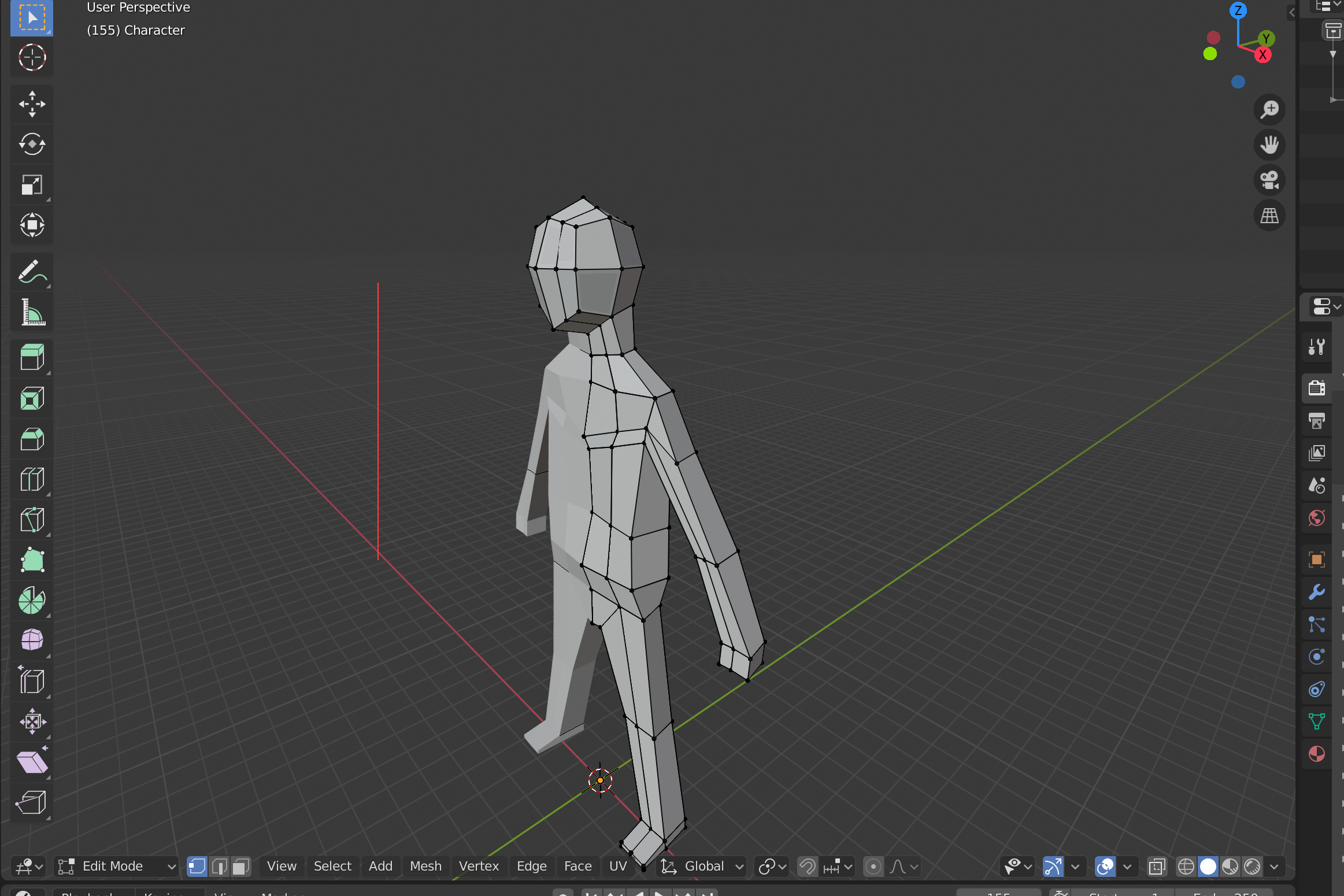Viewport: 1344px width, 896px height.
Task: Select the Rip Region tool
Action: point(32,802)
